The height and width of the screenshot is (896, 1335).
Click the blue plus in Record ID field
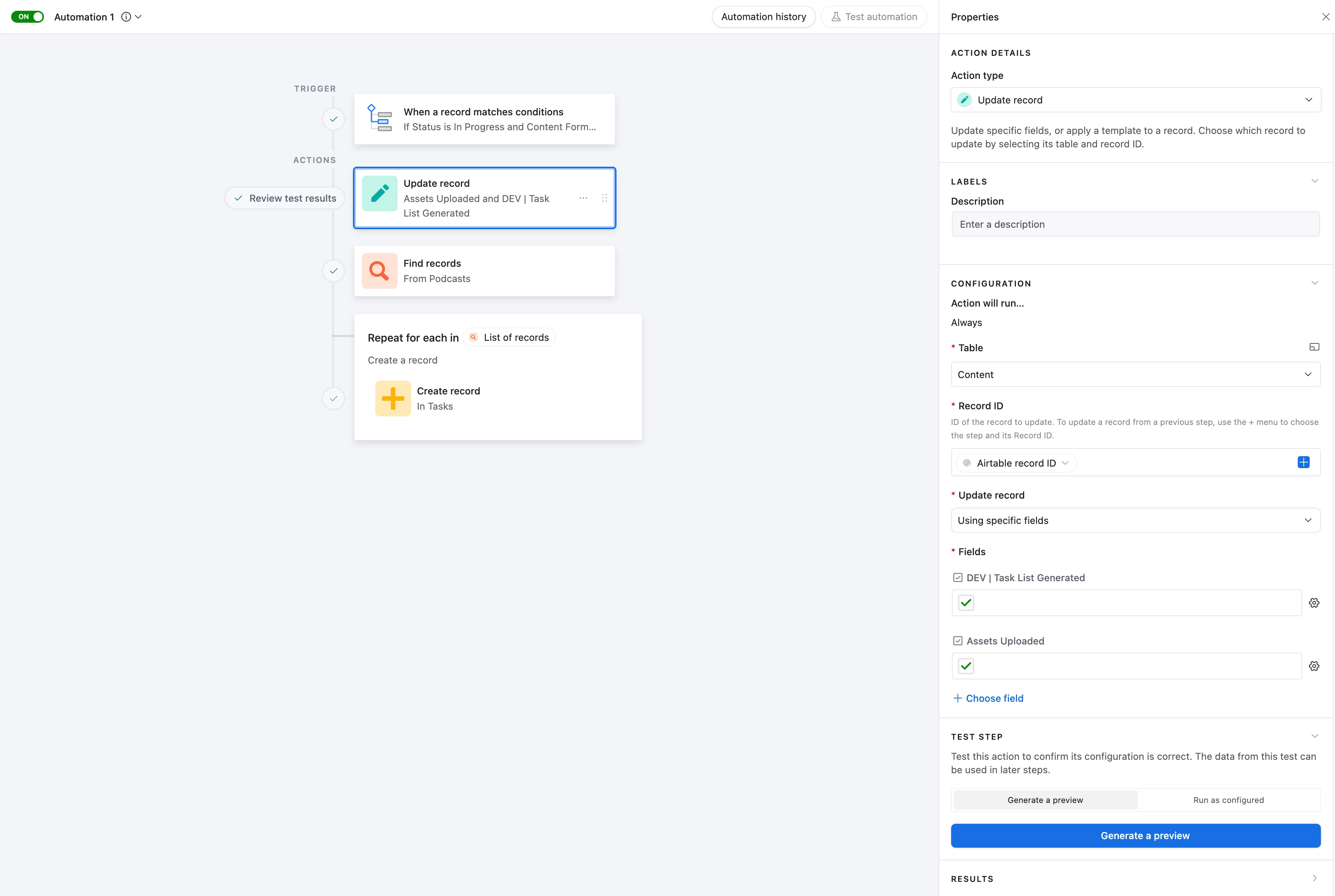[1303, 462]
